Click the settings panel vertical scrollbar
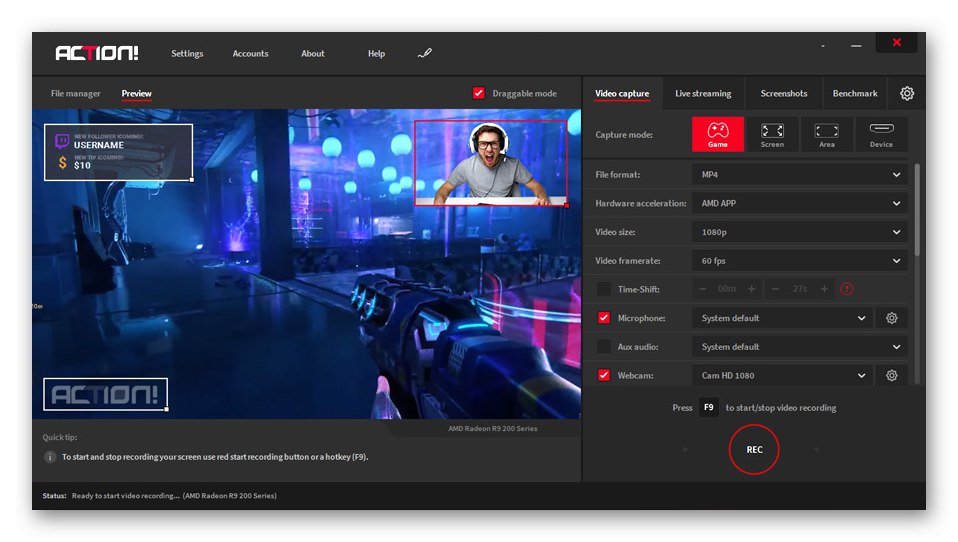The height and width of the screenshot is (542, 958). 916,209
